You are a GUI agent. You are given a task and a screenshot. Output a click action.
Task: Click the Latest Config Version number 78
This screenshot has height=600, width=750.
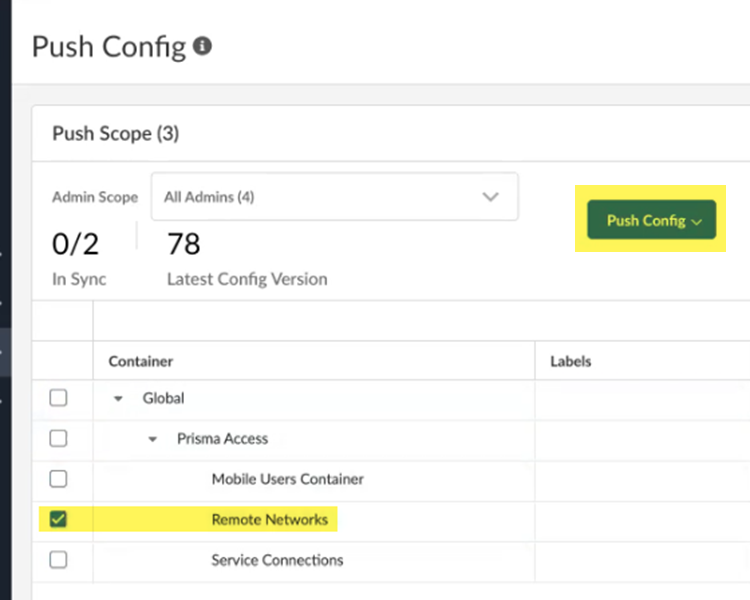[x=184, y=244]
